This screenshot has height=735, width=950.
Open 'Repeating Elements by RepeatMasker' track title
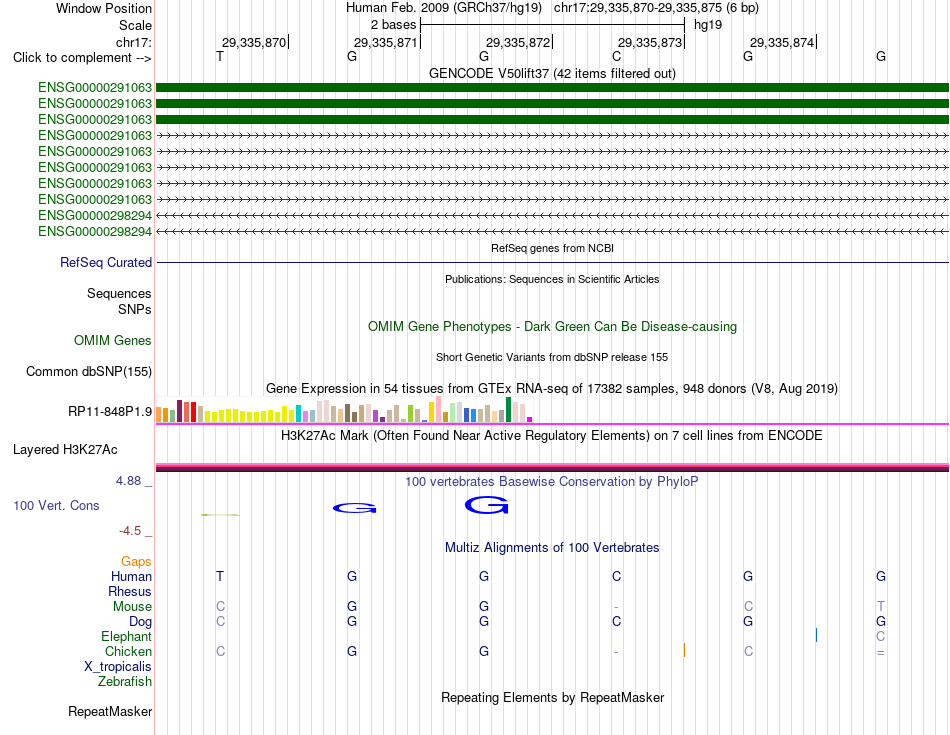tap(552, 698)
